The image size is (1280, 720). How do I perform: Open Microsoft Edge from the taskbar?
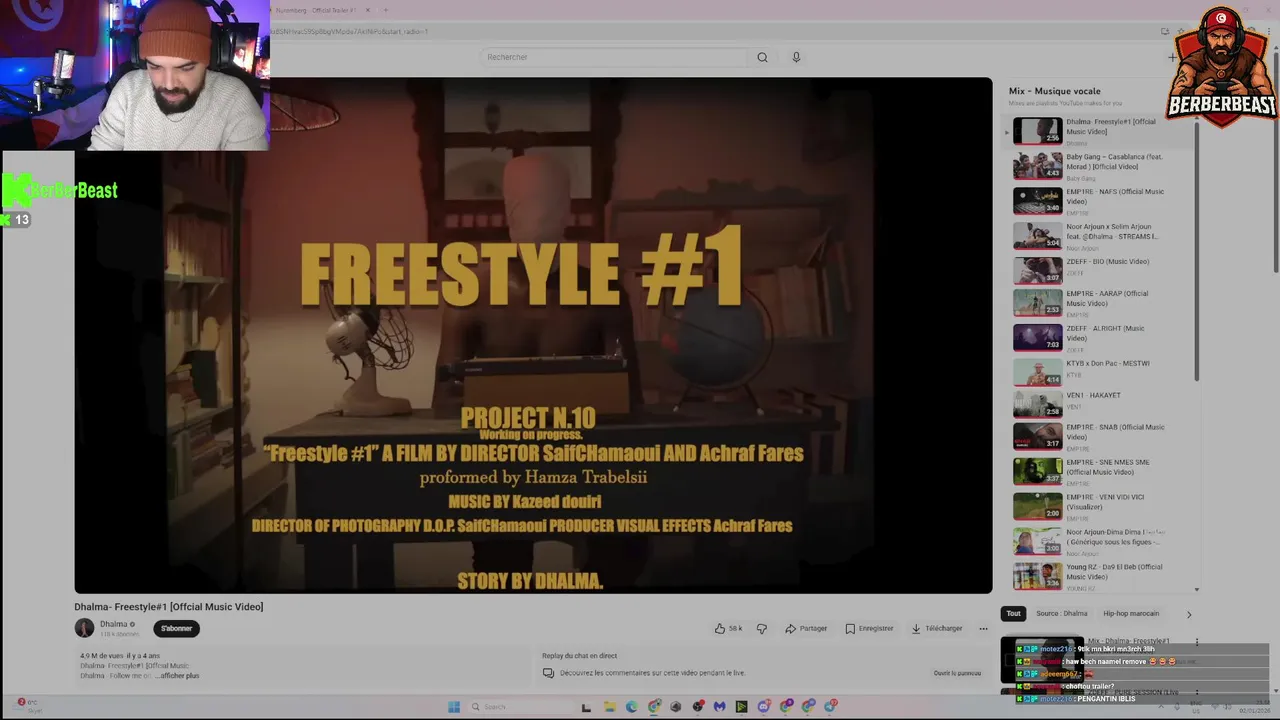631,707
